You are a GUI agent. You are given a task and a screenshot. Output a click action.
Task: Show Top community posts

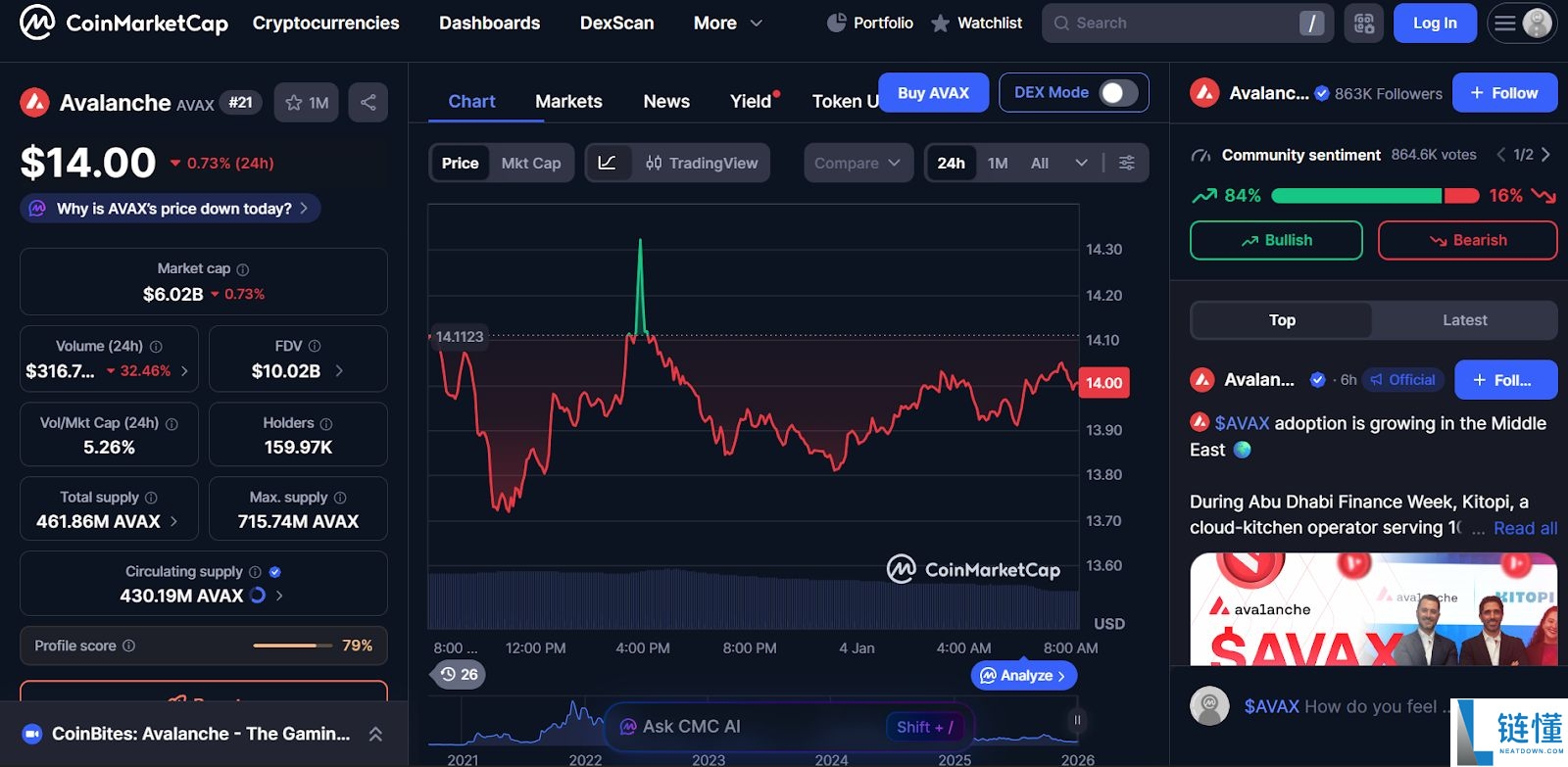[x=1282, y=320]
